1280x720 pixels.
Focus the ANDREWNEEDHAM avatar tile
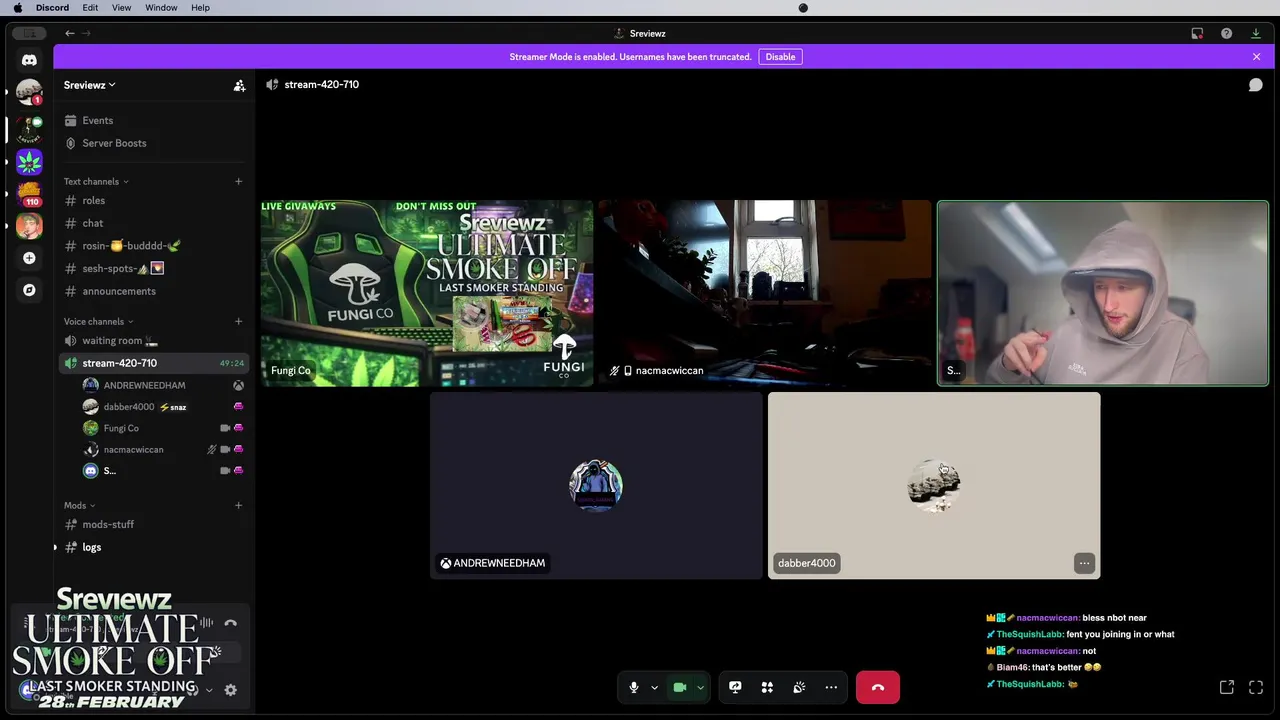pyautogui.click(x=596, y=486)
